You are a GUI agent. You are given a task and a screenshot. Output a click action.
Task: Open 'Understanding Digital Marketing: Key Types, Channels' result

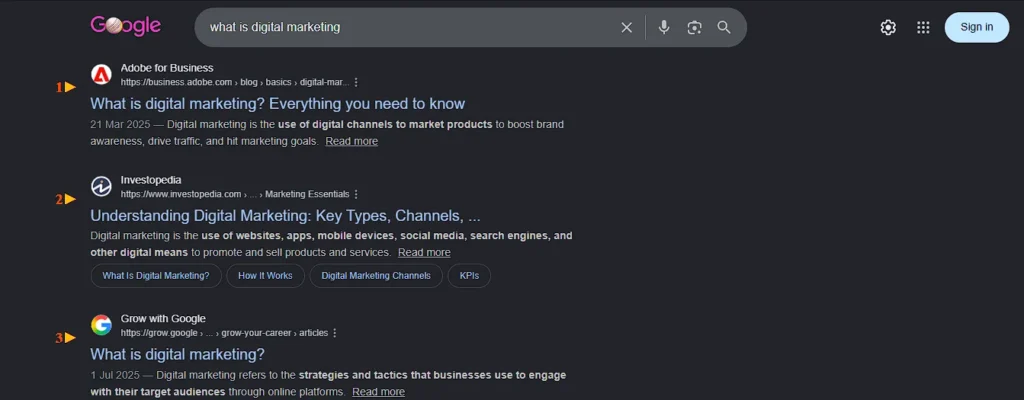(285, 216)
